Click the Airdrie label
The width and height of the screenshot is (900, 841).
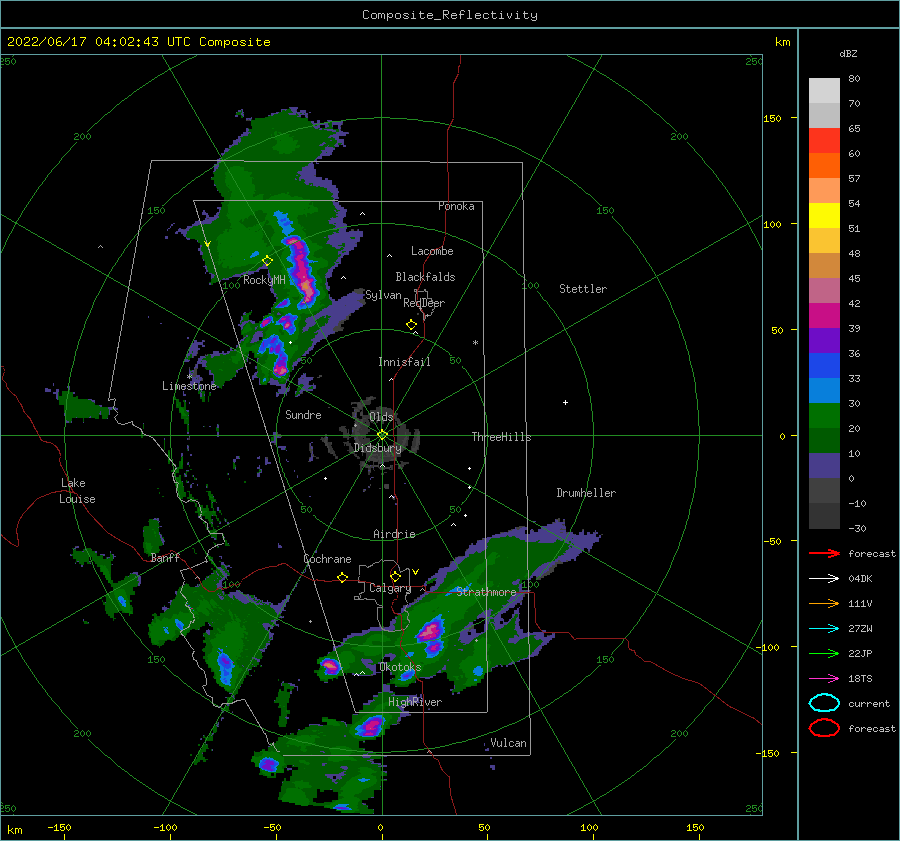[394, 534]
